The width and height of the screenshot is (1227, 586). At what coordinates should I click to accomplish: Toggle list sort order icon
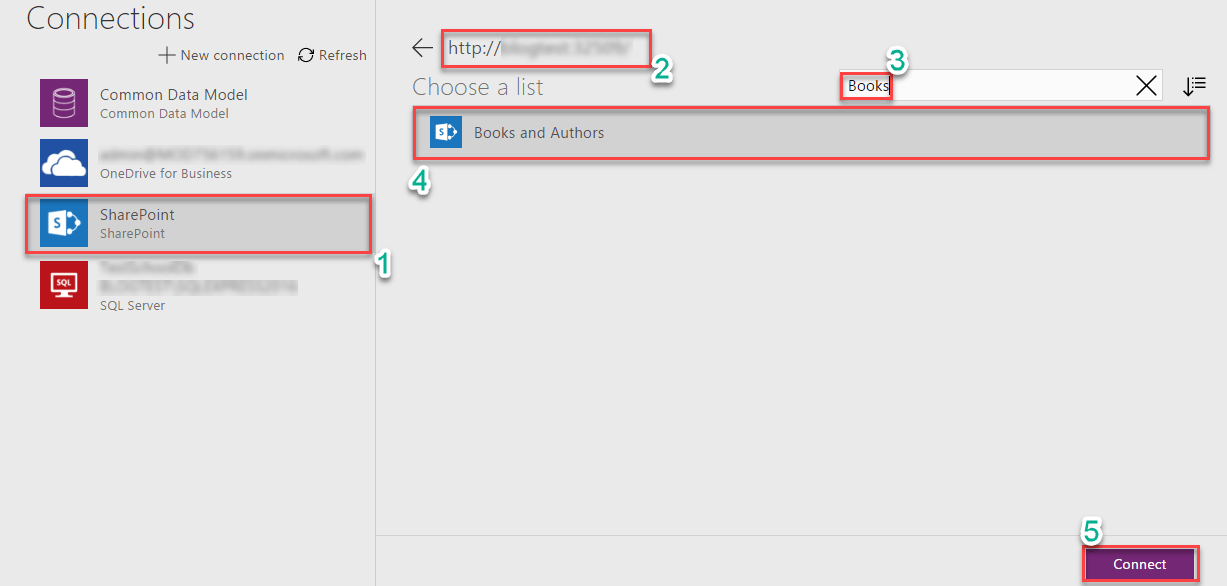(x=1194, y=86)
